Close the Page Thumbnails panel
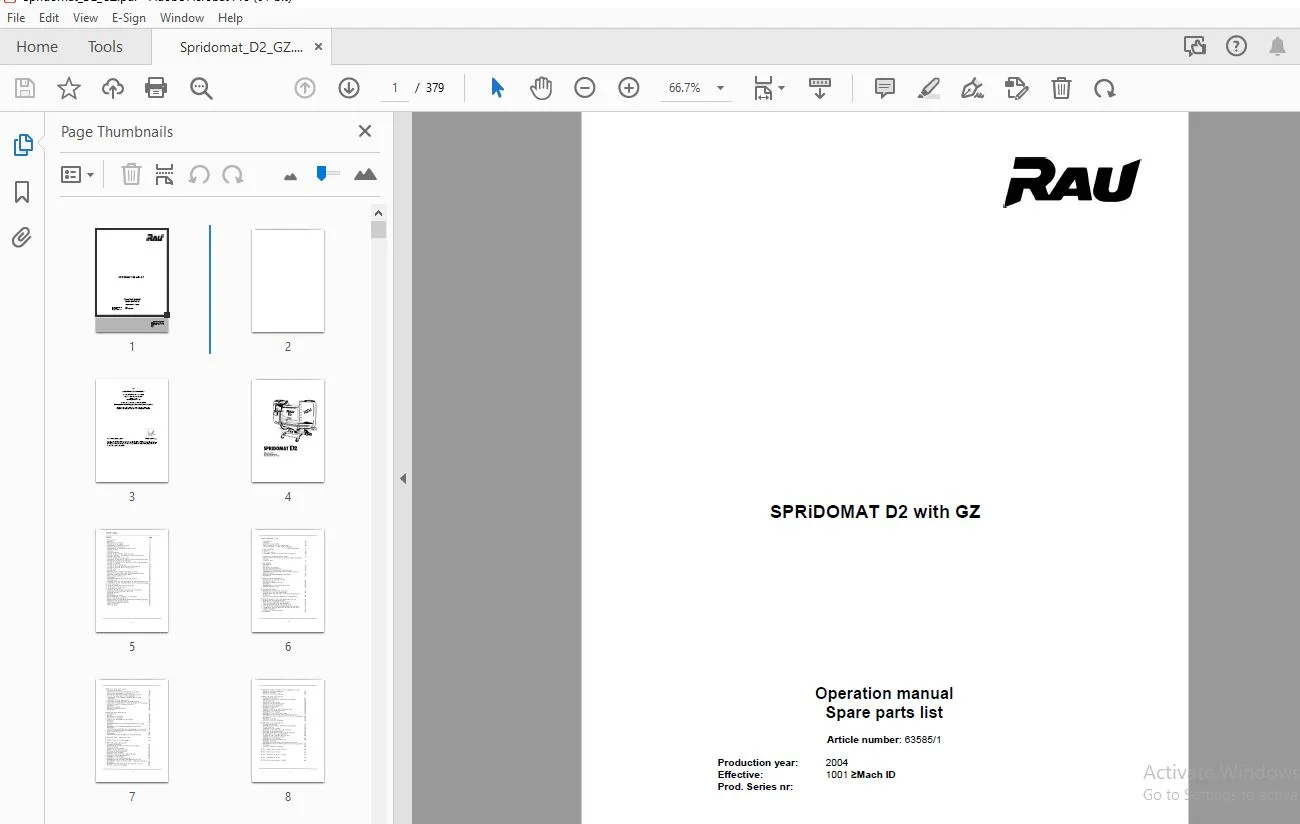The height and width of the screenshot is (824, 1300). [x=365, y=131]
